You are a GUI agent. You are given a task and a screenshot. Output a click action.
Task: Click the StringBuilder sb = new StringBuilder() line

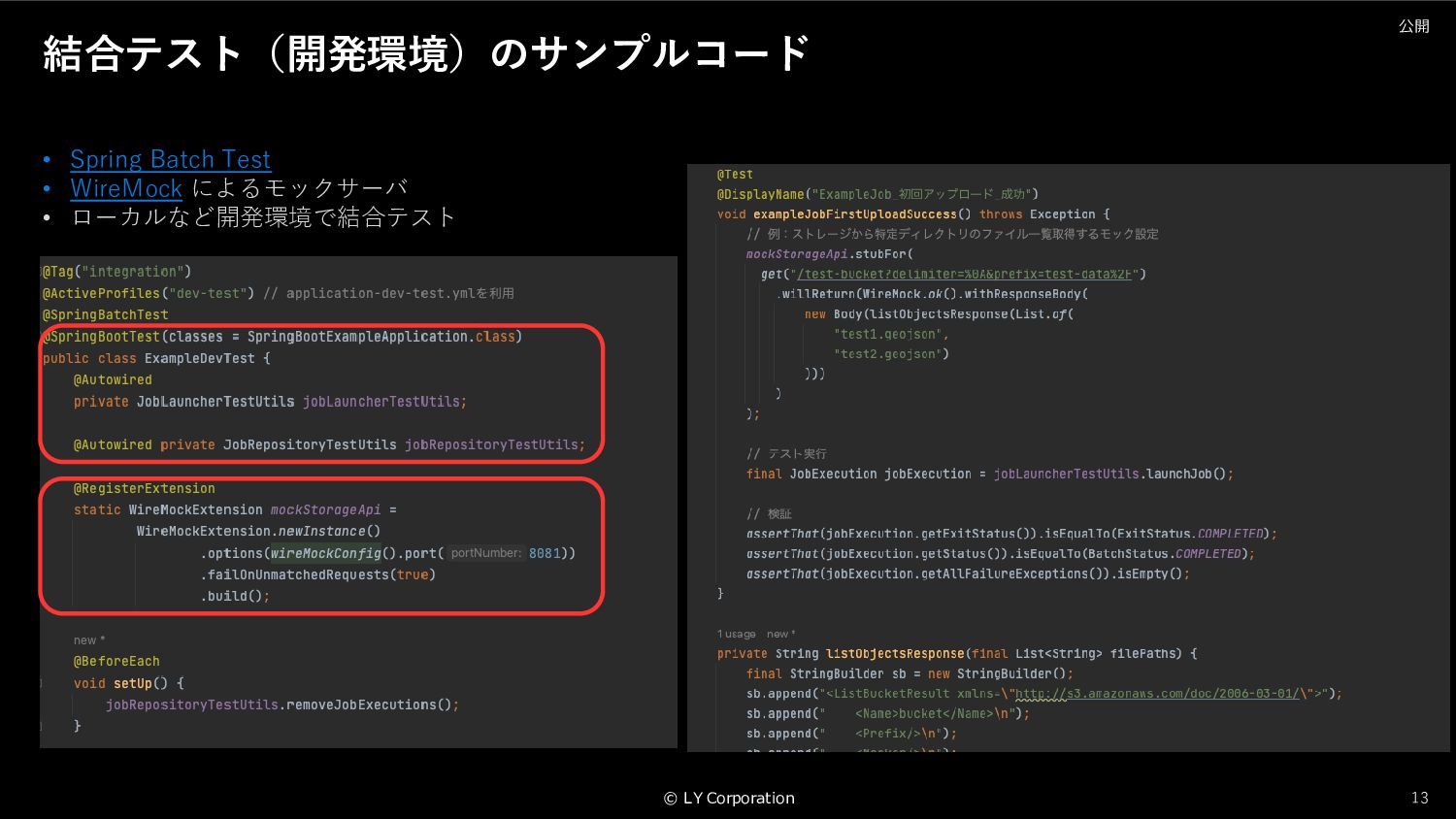pos(910,673)
